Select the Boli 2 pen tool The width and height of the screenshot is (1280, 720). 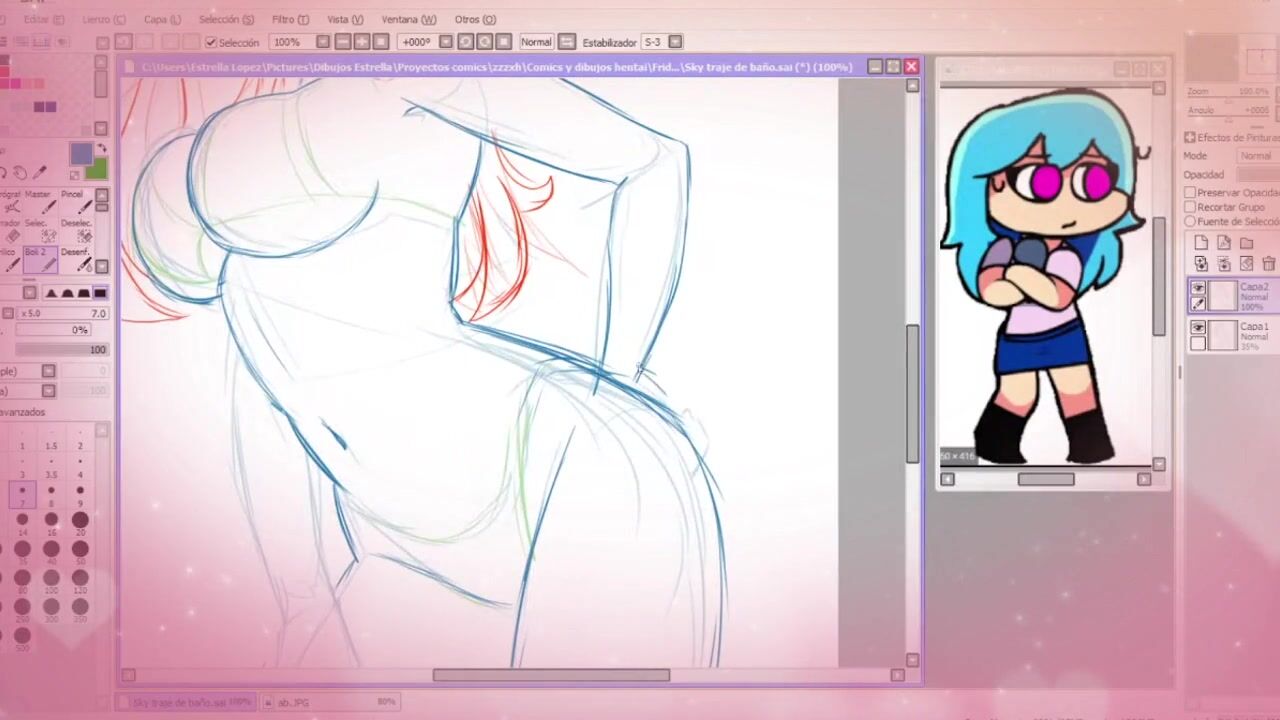tap(38, 259)
